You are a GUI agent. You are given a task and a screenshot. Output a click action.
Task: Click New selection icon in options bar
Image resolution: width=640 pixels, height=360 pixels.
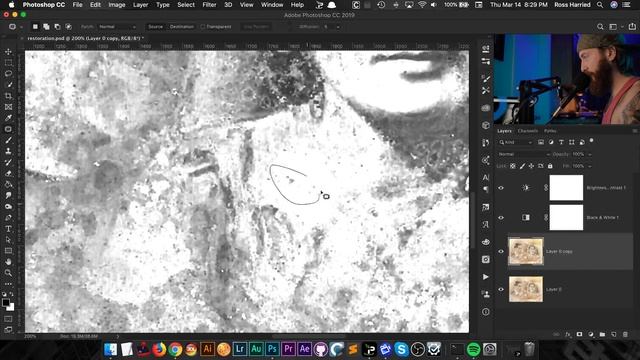(36, 27)
